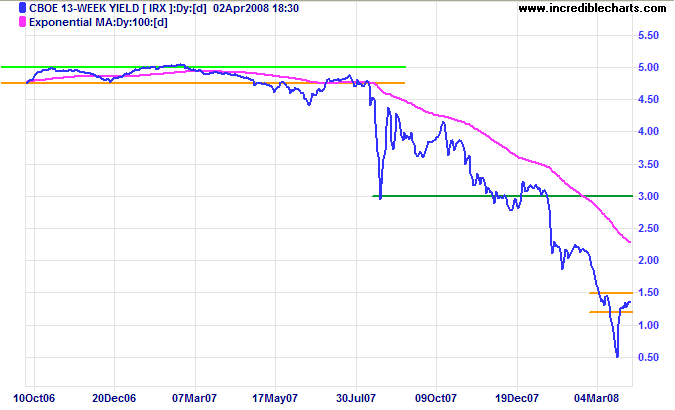Click the 5.00 y-axis label
675x410 pixels.
(x=648, y=67)
